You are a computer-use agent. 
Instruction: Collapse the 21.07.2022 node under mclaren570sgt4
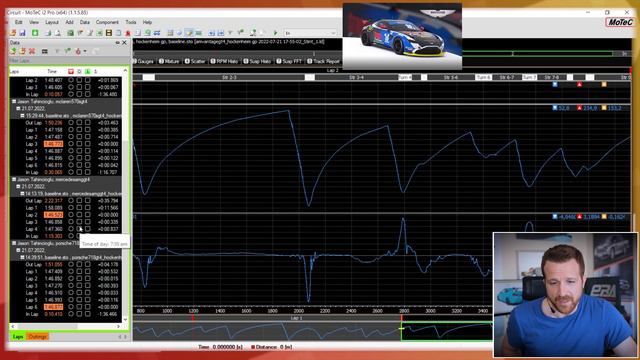pyautogui.click(x=18, y=109)
